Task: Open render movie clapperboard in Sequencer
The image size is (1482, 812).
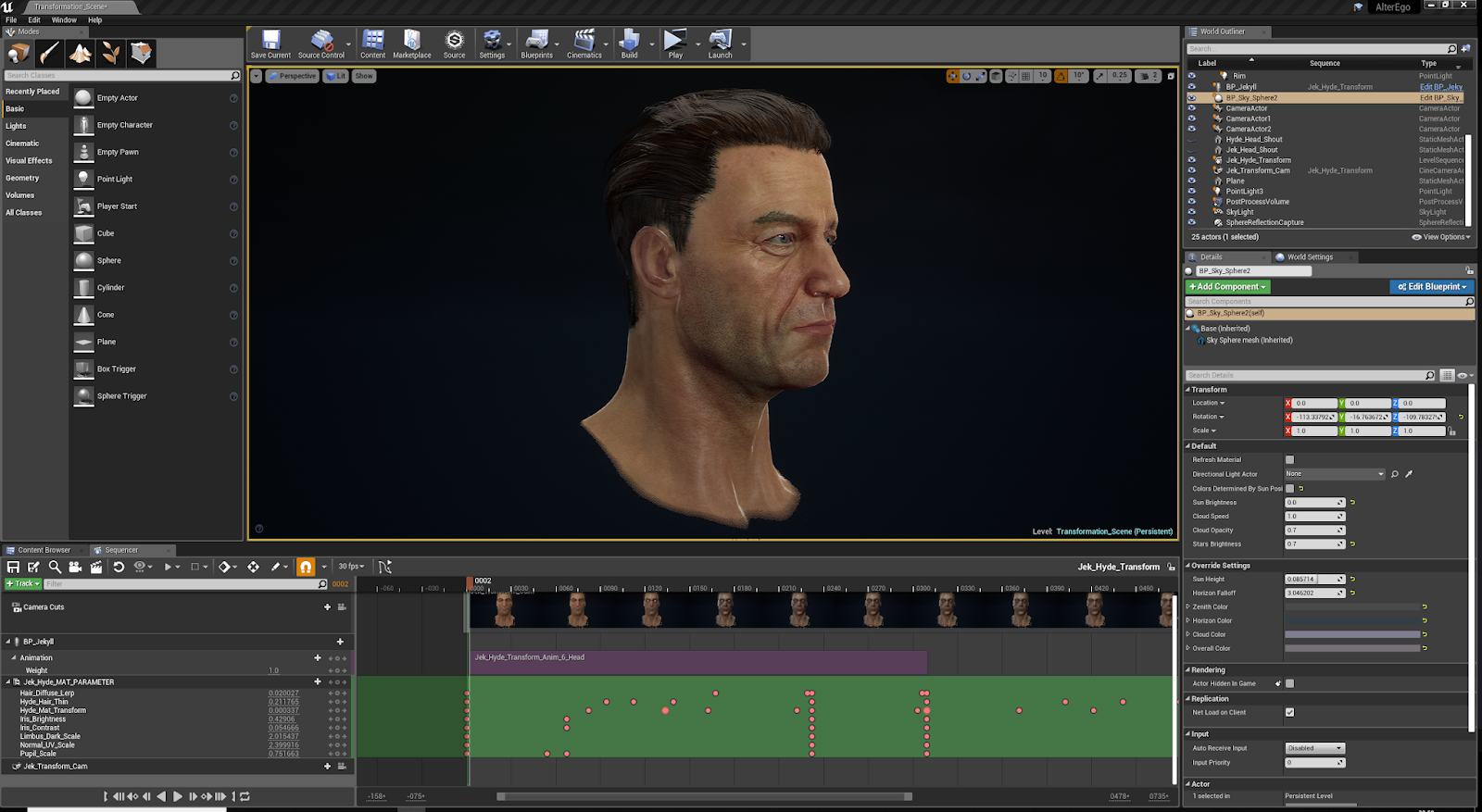Action: pyautogui.click(x=95, y=567)
